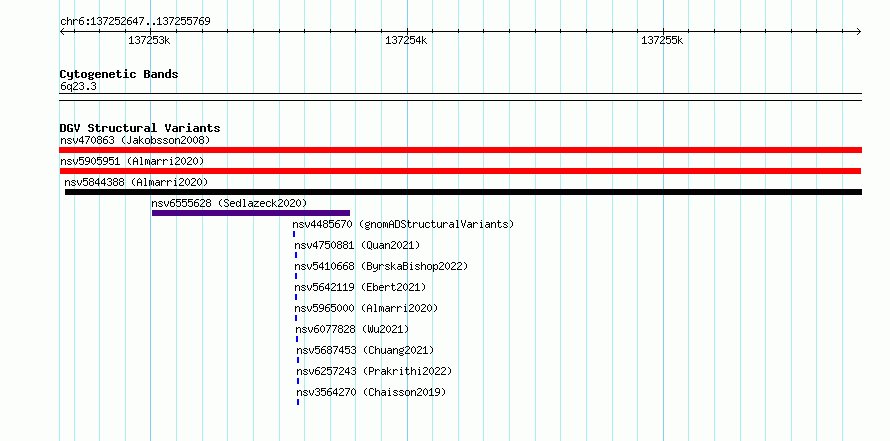
Task: Click nsv4750881 (Quan2021) variant label
Action: click(x=357, y=245)
